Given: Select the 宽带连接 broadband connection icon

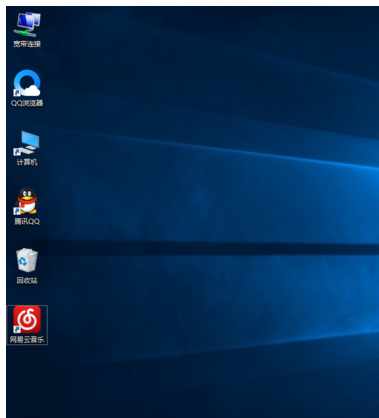Looking at the screenshot, I should [27, 24].
